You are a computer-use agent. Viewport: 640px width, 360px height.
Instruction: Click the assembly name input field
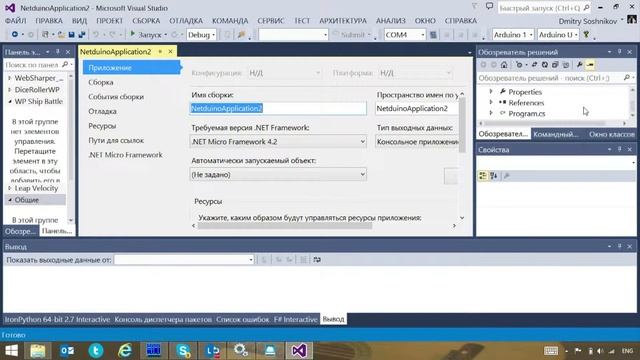tap(278, 108)
